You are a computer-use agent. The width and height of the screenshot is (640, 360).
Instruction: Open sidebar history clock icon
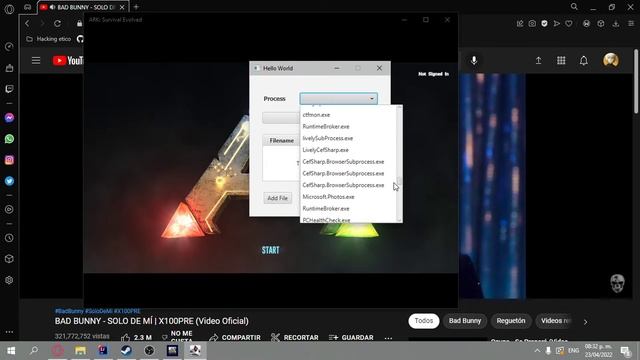tap(9, 238)
